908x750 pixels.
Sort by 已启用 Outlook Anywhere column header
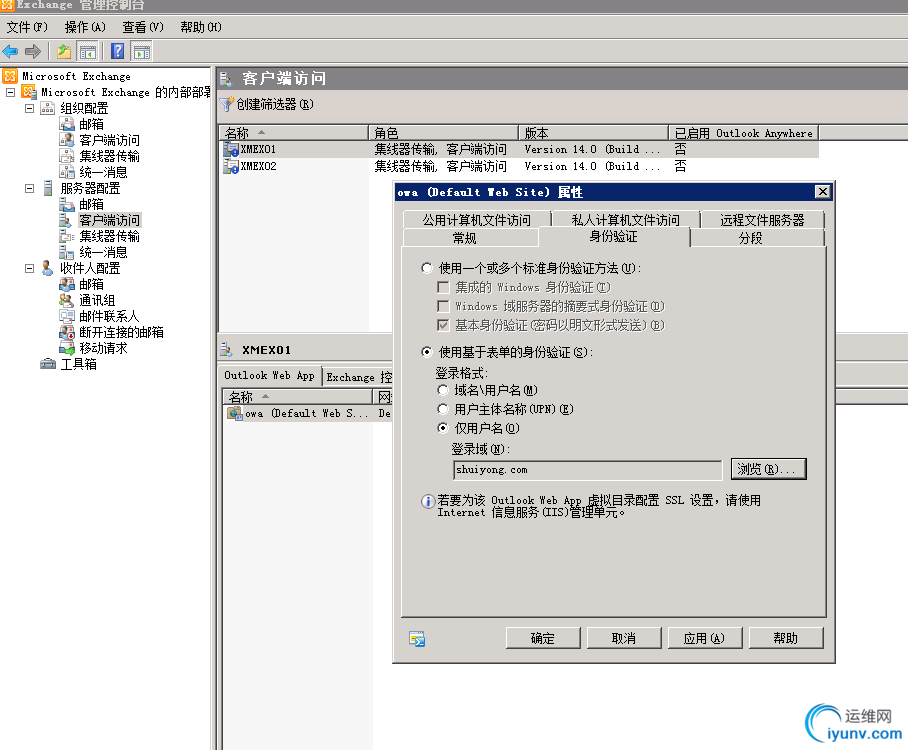click(744, 133)
